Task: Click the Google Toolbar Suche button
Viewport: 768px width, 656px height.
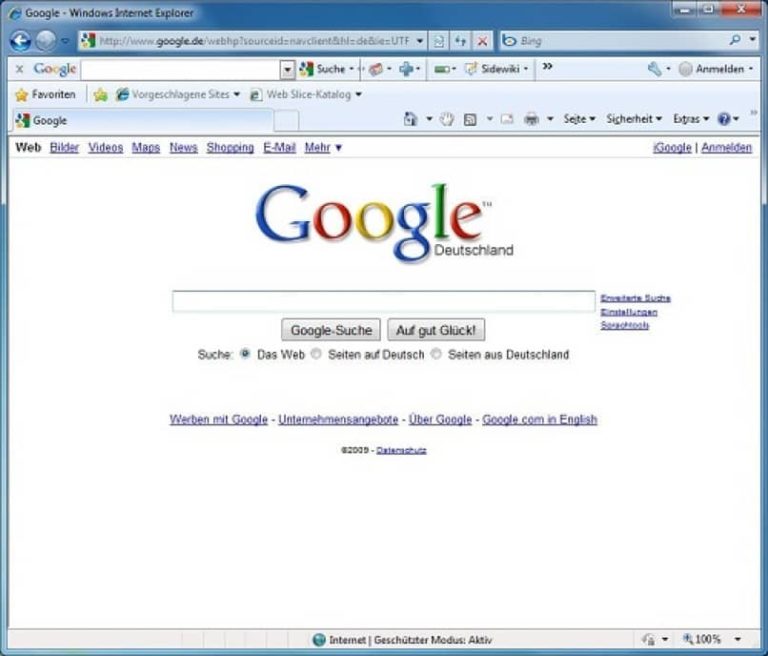Action: pyautogui.click(x=323, y=69)
